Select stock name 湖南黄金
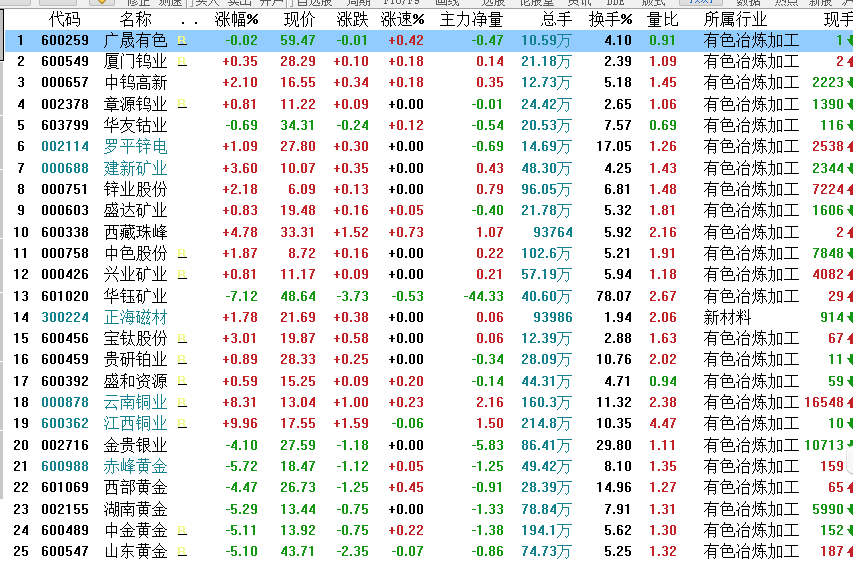The height and width of the screenshot is (561, 853). coord(135,510)
